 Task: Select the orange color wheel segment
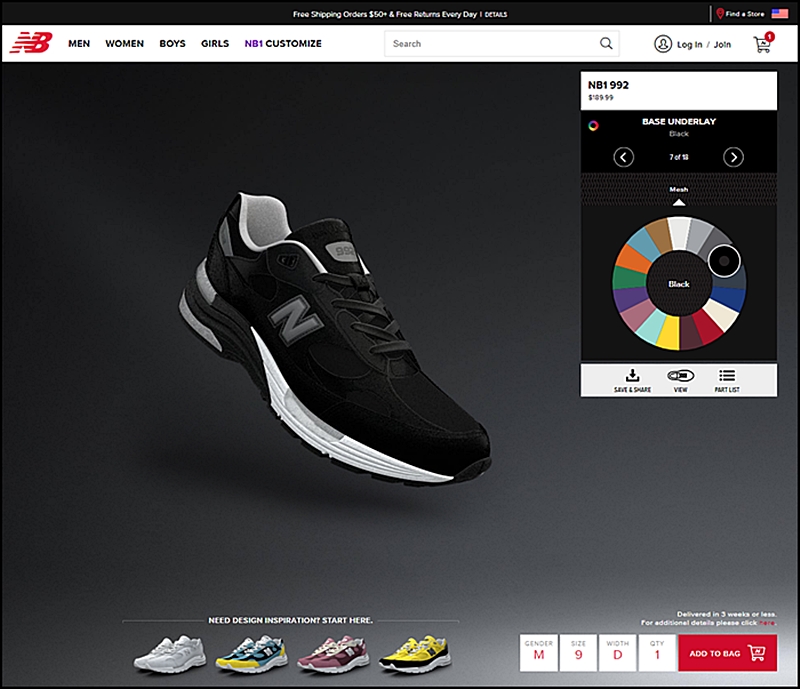[633, 258]
